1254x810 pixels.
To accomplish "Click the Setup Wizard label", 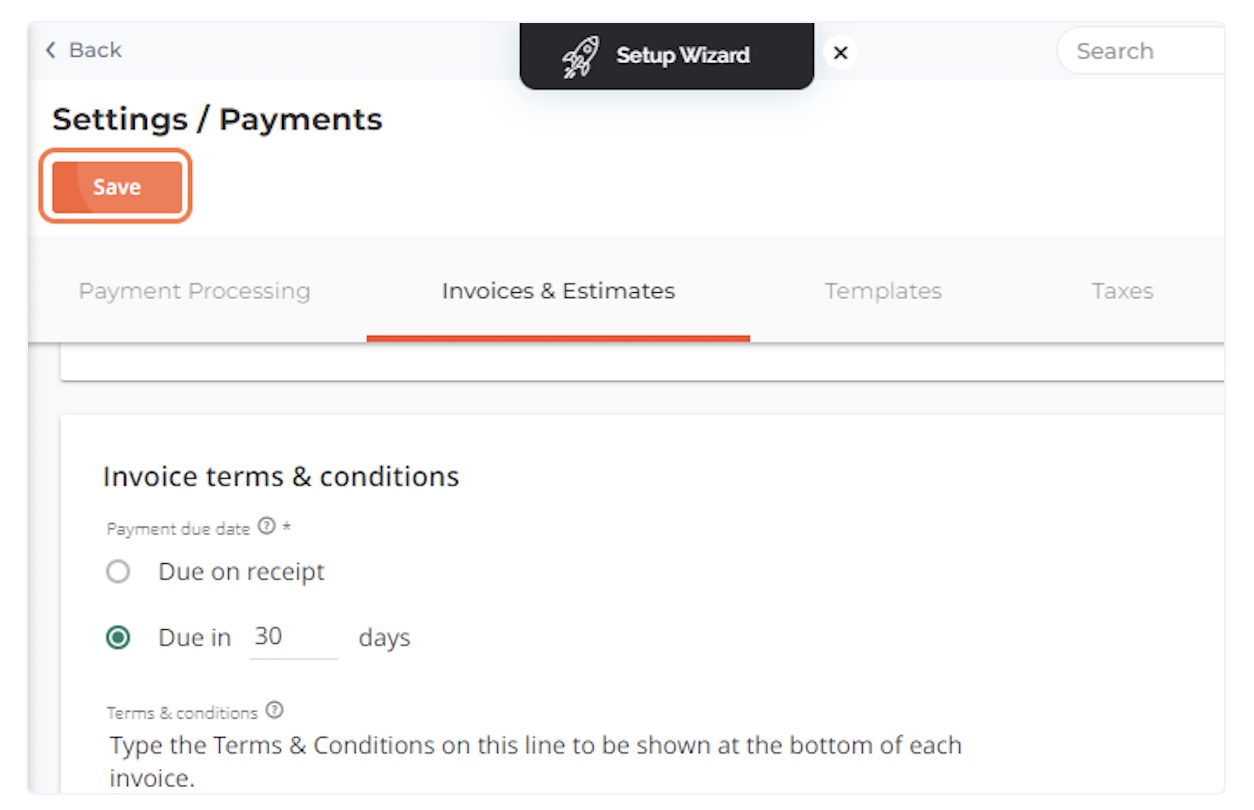I will 686,55.
